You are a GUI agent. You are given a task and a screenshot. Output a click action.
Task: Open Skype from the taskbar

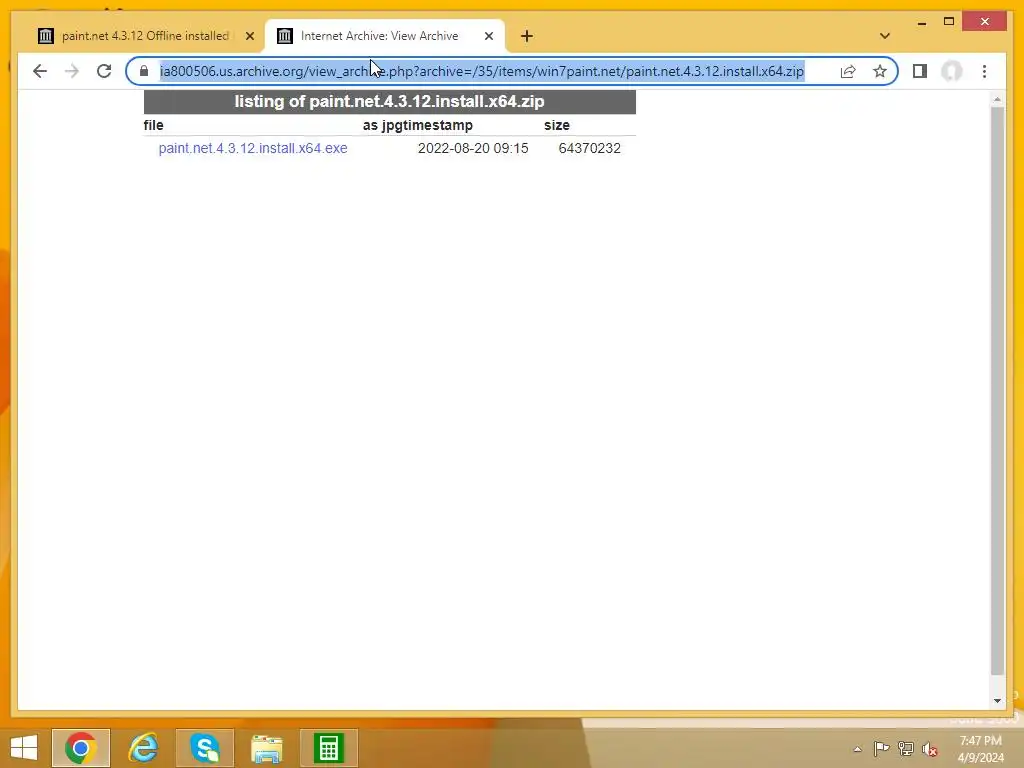tap(204, 748)
